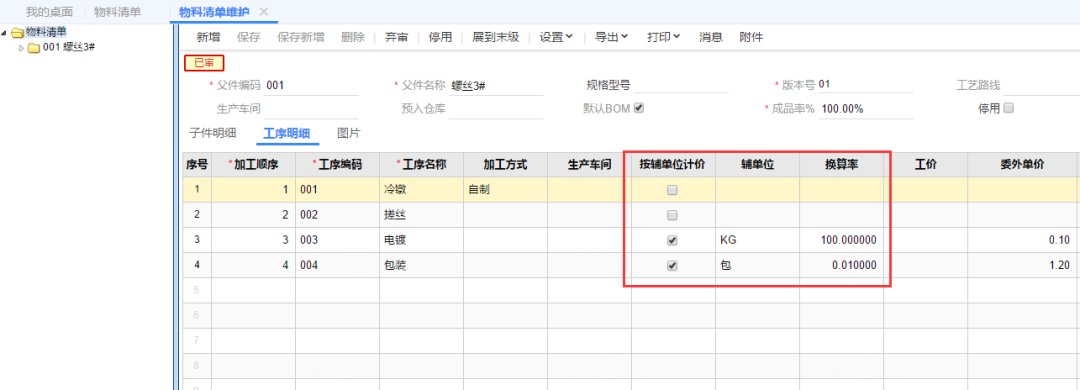Image resolution: width=1080 pixels, height=390 pixels.
Task: Click the 辅单位 column header
Action: [x=758, y=165]
